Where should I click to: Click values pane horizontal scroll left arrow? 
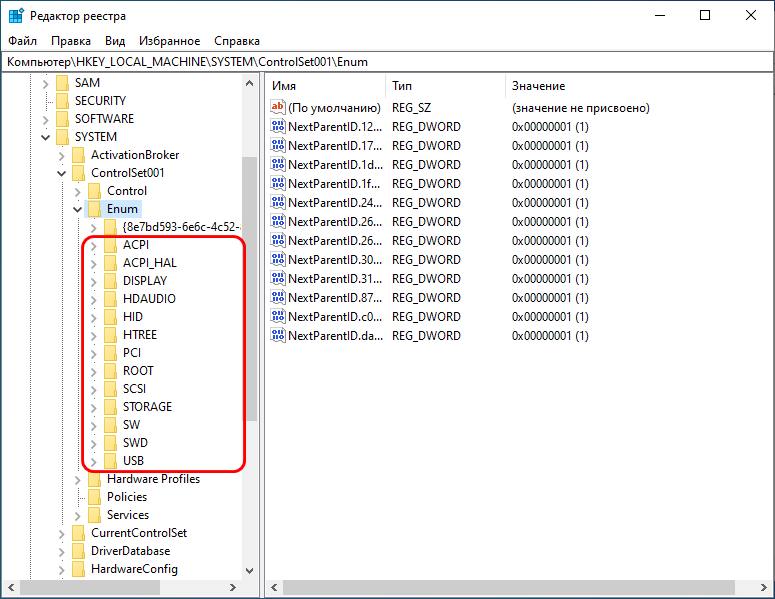point(274,587)
